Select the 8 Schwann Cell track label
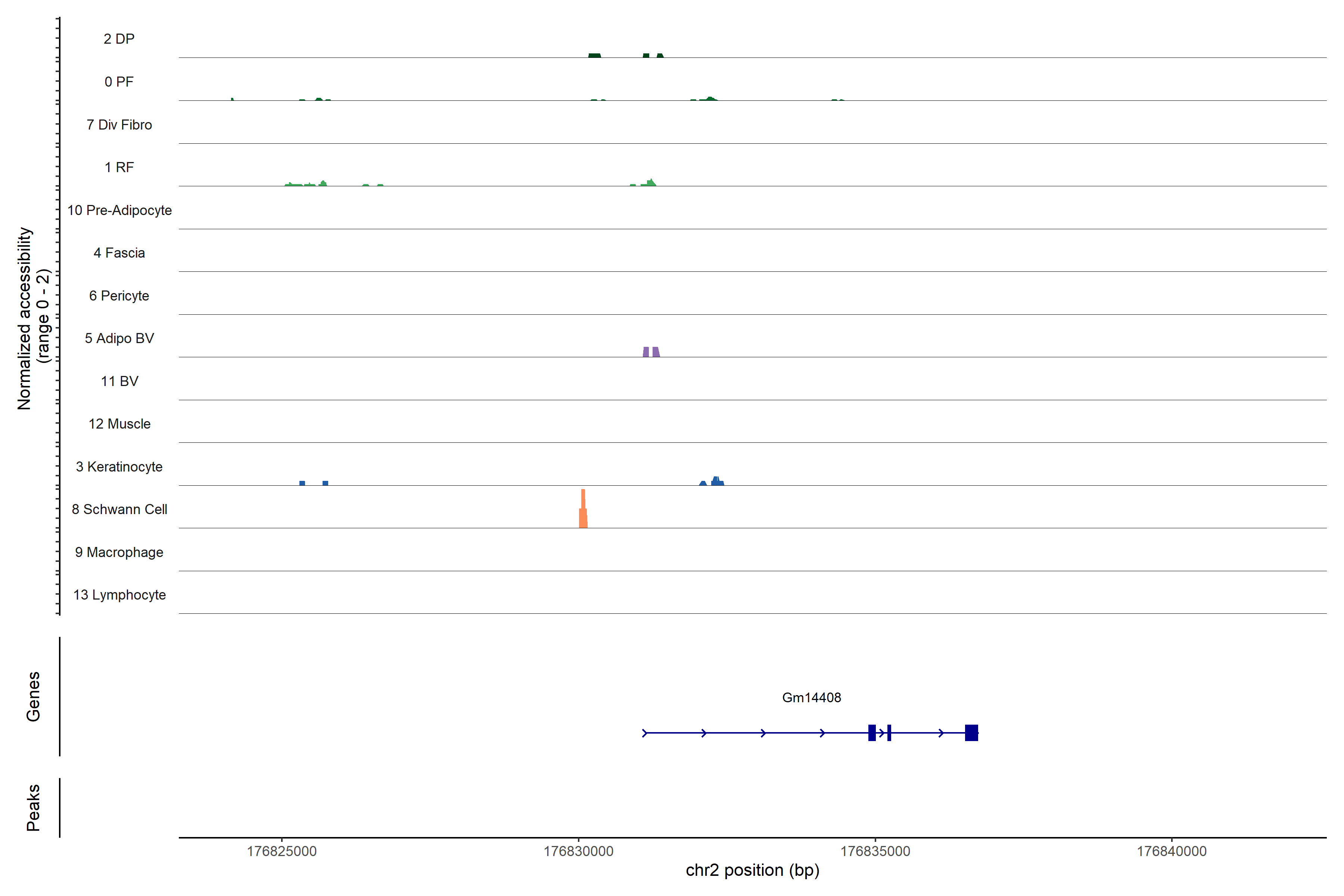 point(119,509)
